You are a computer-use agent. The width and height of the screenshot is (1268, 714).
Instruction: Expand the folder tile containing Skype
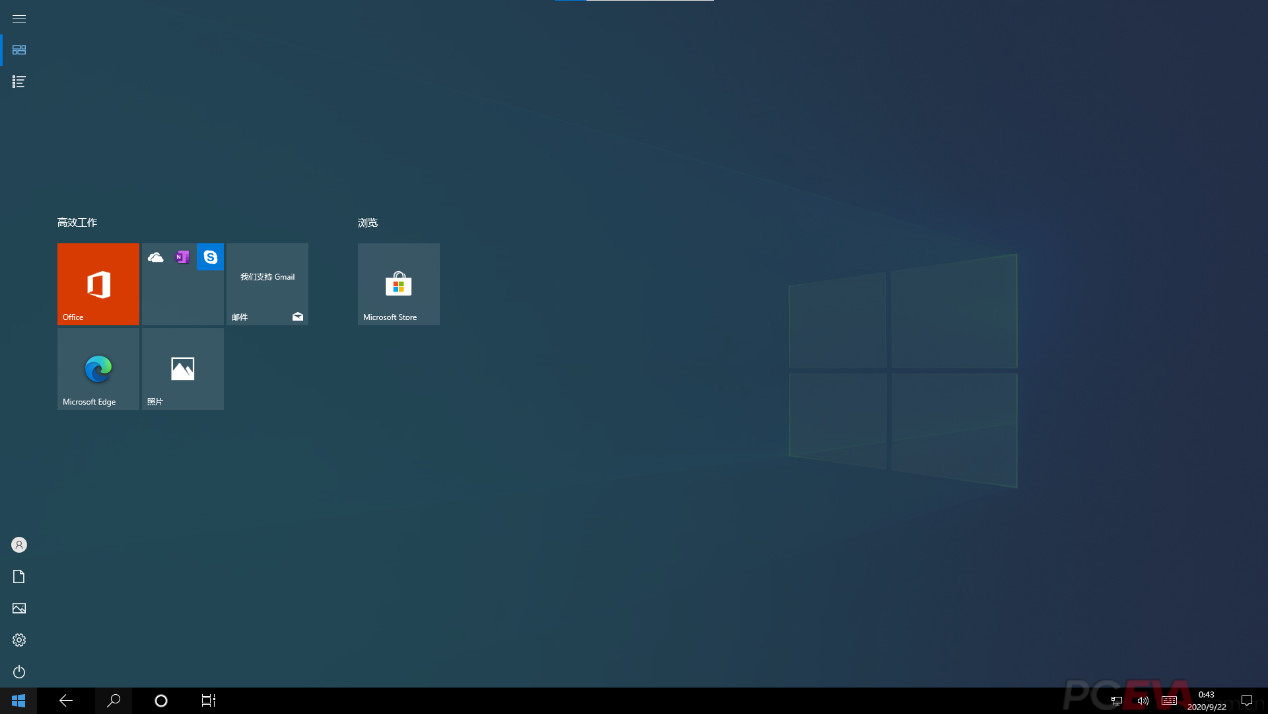(182, 284)
